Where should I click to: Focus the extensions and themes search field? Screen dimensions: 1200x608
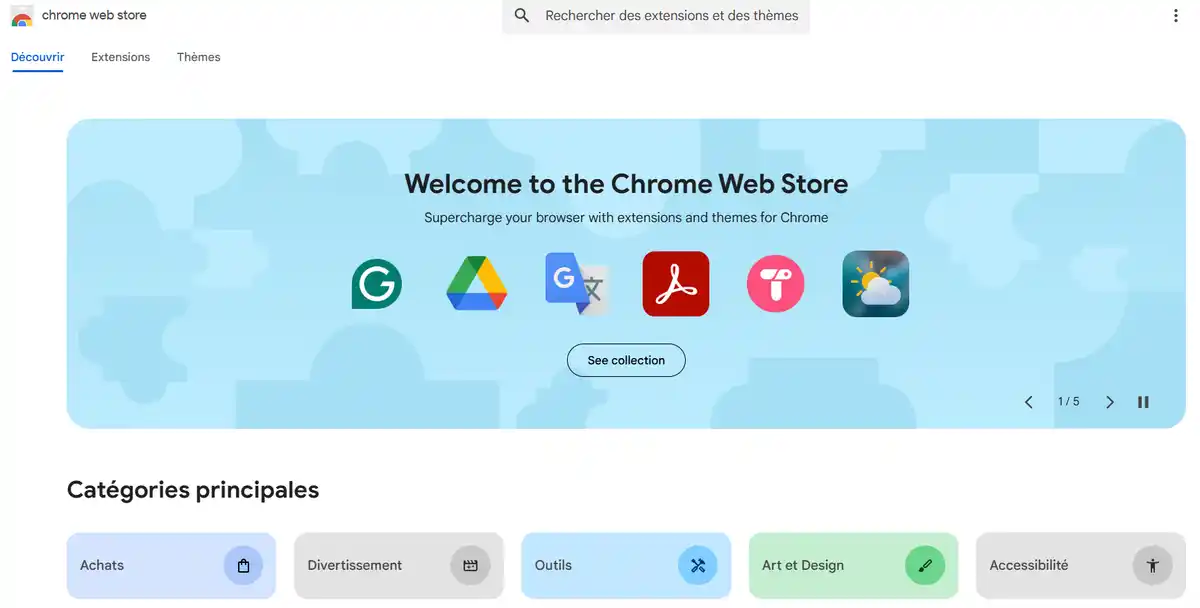[656, 16]
